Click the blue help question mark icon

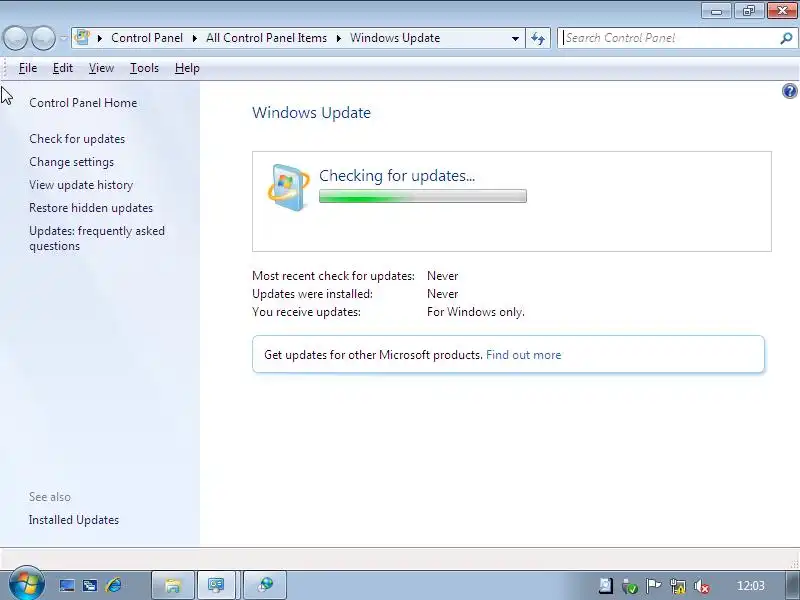click(x=789, y=91)
